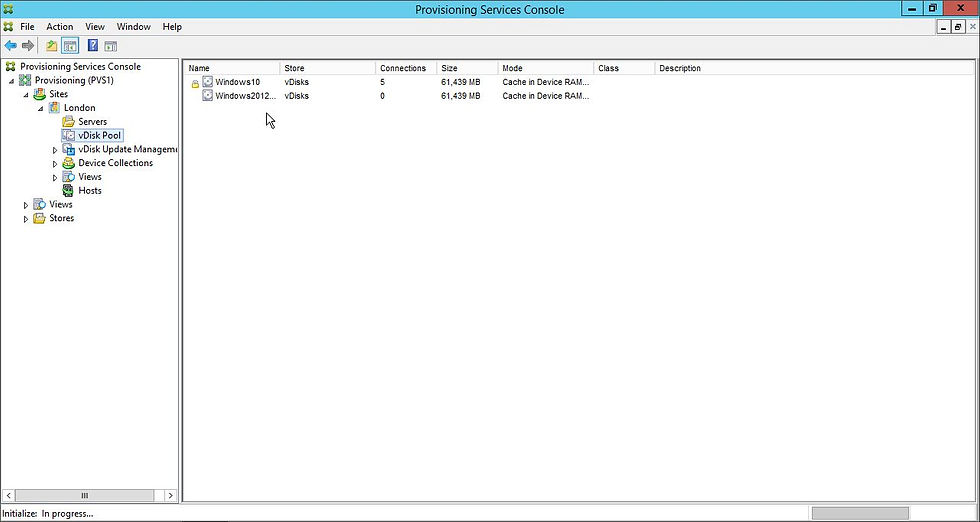Collapse the Provisioning (PVS1) node

pyautogui.click(x=11, y=81)
